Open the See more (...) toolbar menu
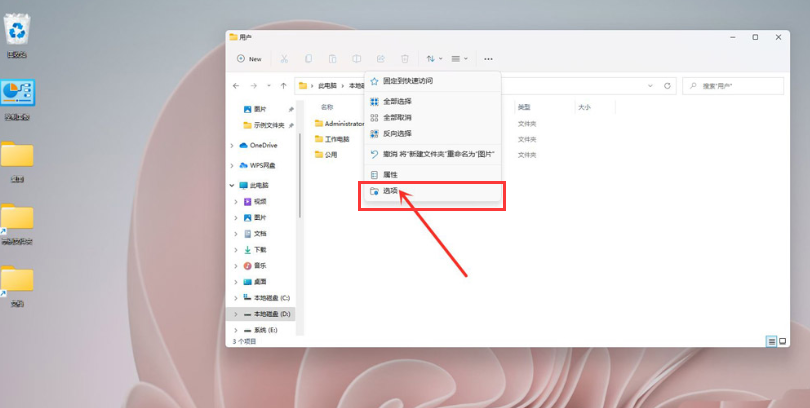The height and width of the screenshot is (408, 810). pos(488,59)
